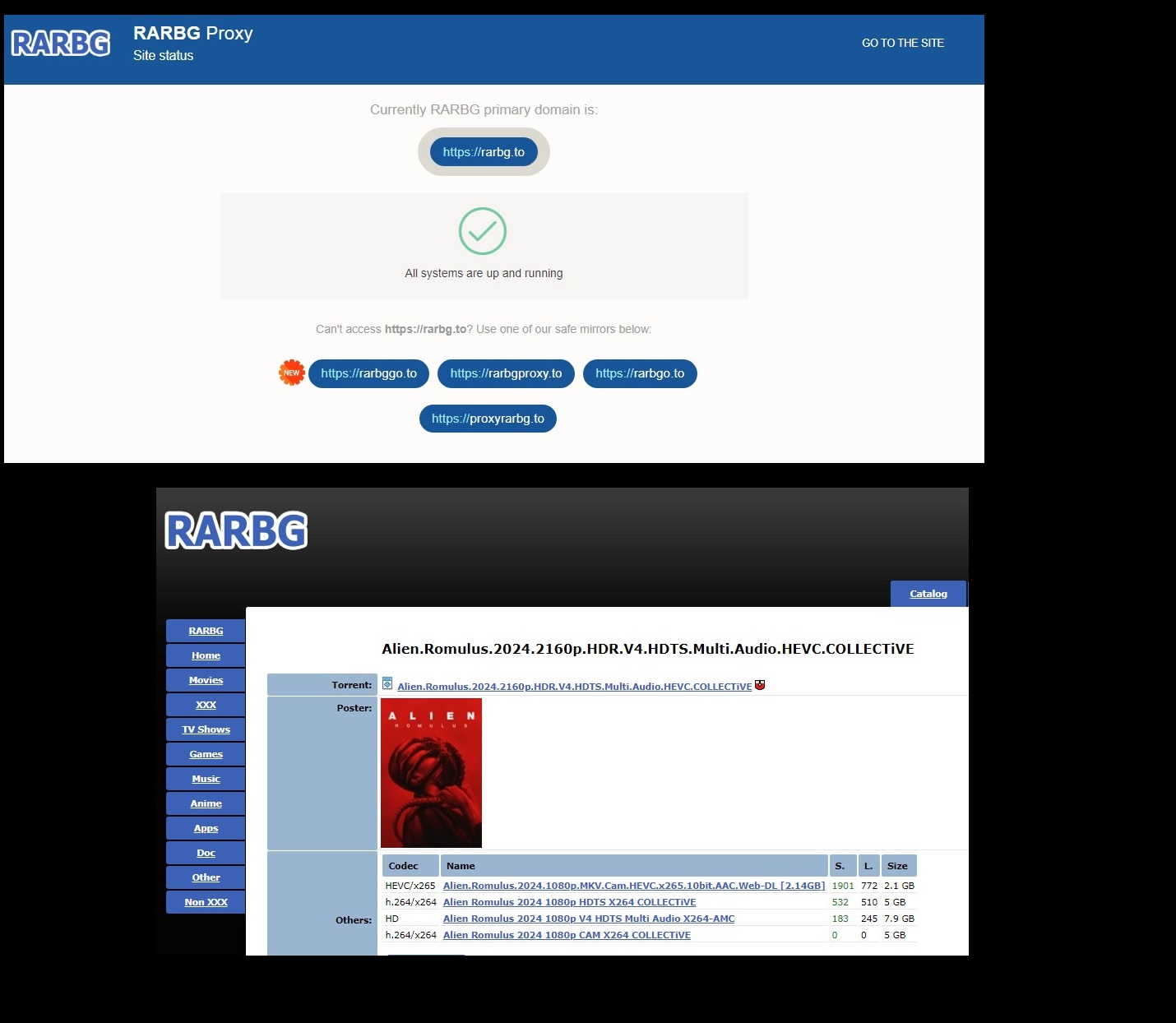Click the 1901 seeders value

click(843, 886)
